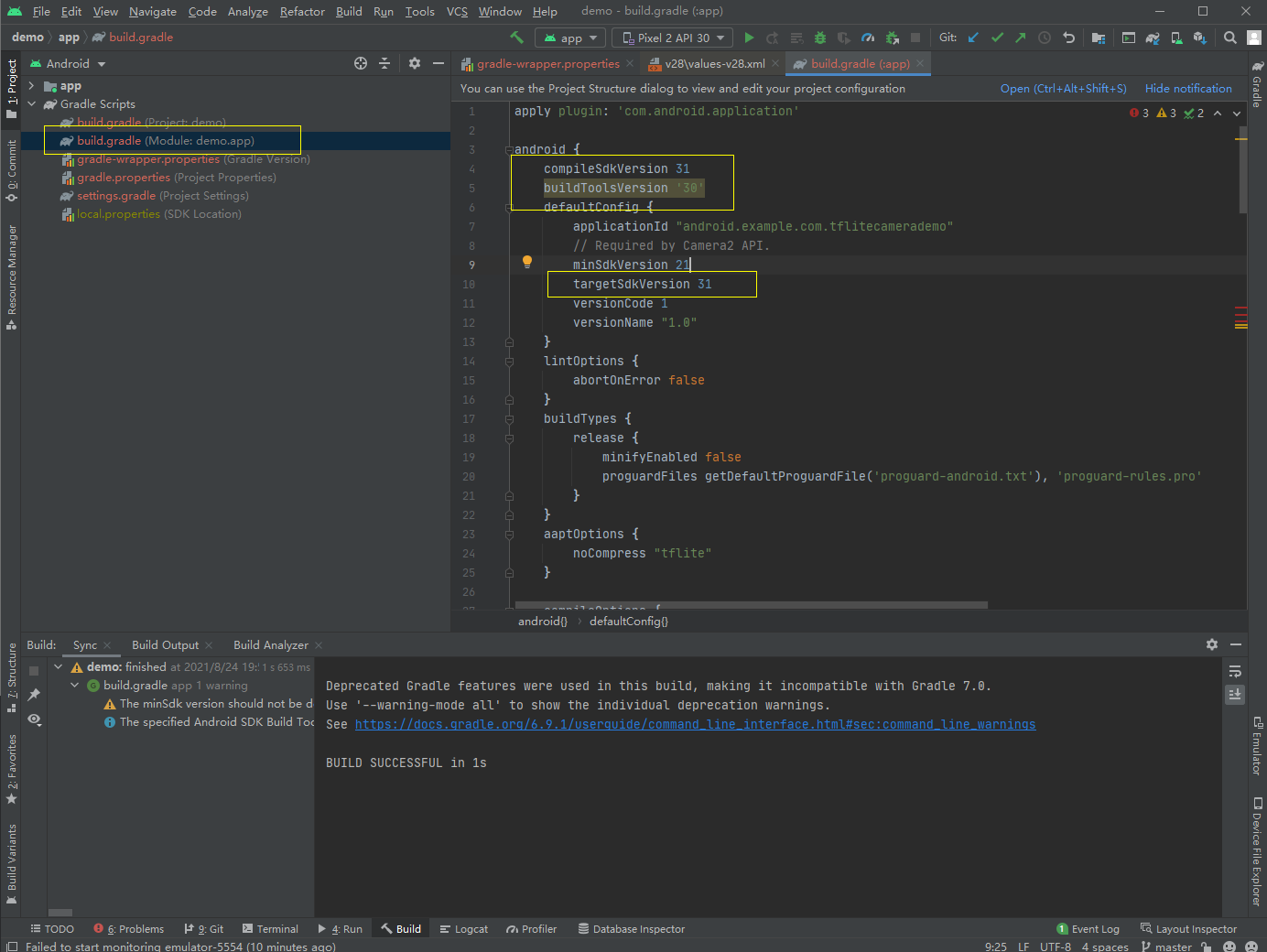Click the master git branch indicator
Image resolution: width=1267 pixels, height=952 pixels.
(1166, 947)
